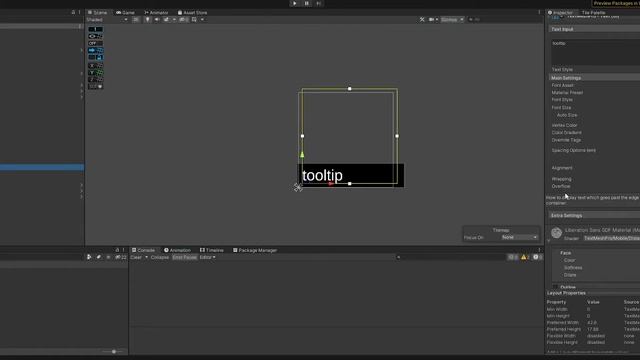The image size is (640, 360).
Task: Click left-middle rect handle
Action: click(302, 136)
